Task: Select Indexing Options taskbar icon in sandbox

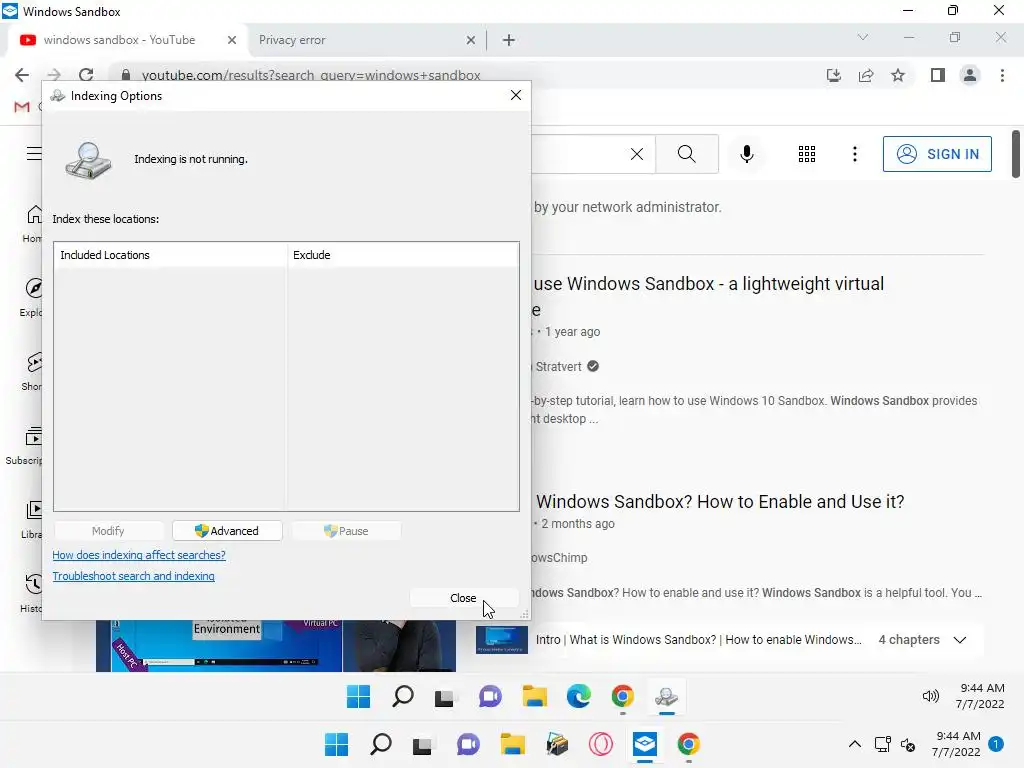Action: (667, 697)
